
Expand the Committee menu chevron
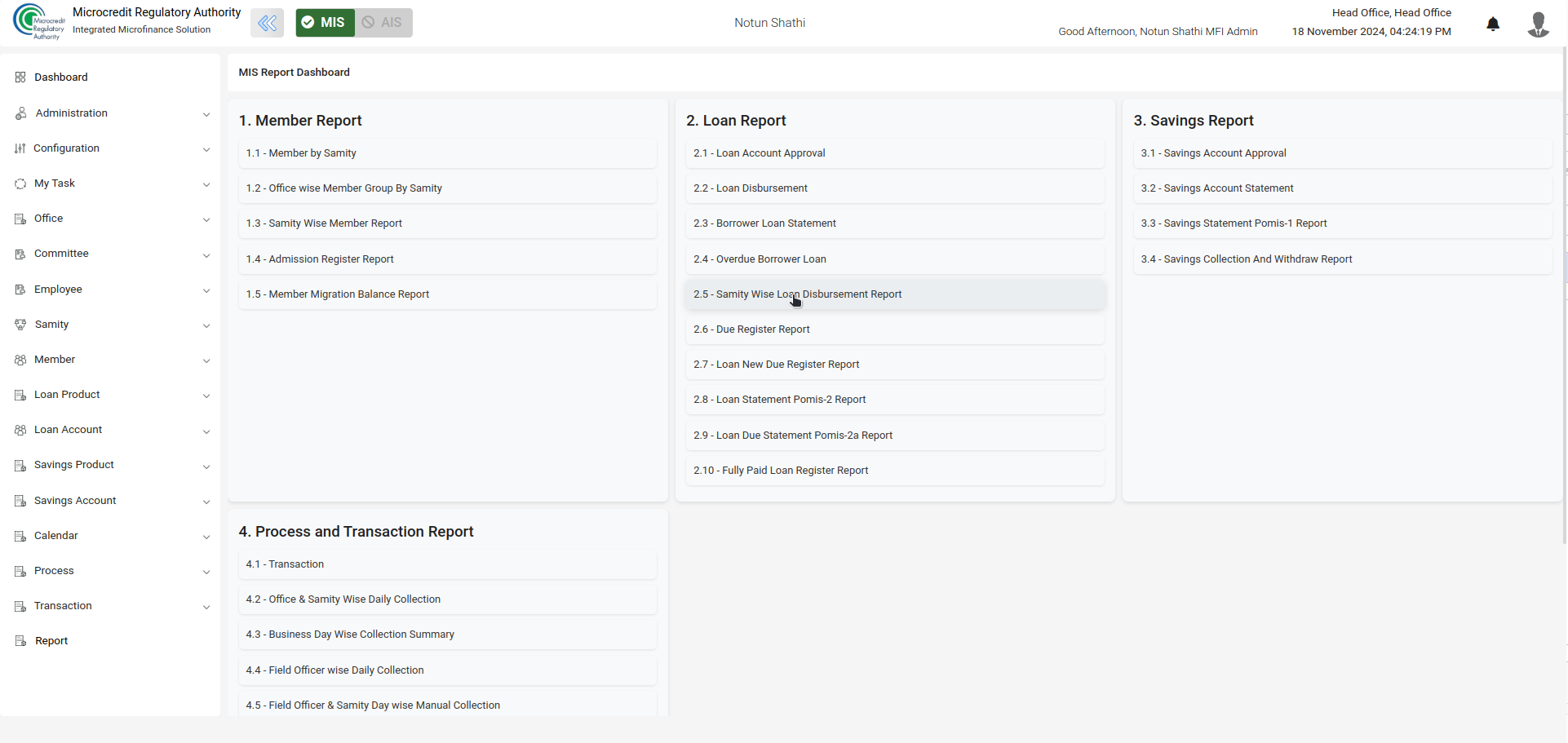click(x=206, y=255)
